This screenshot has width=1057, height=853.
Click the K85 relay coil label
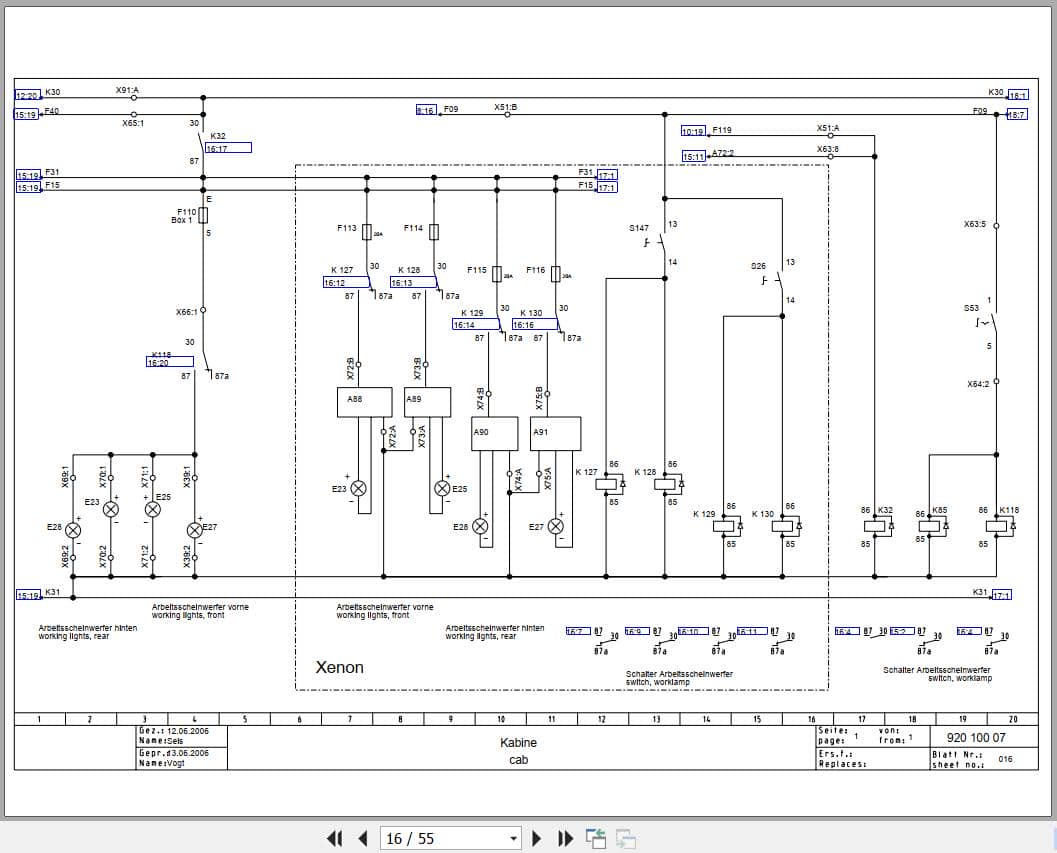[x=940, y=510]
